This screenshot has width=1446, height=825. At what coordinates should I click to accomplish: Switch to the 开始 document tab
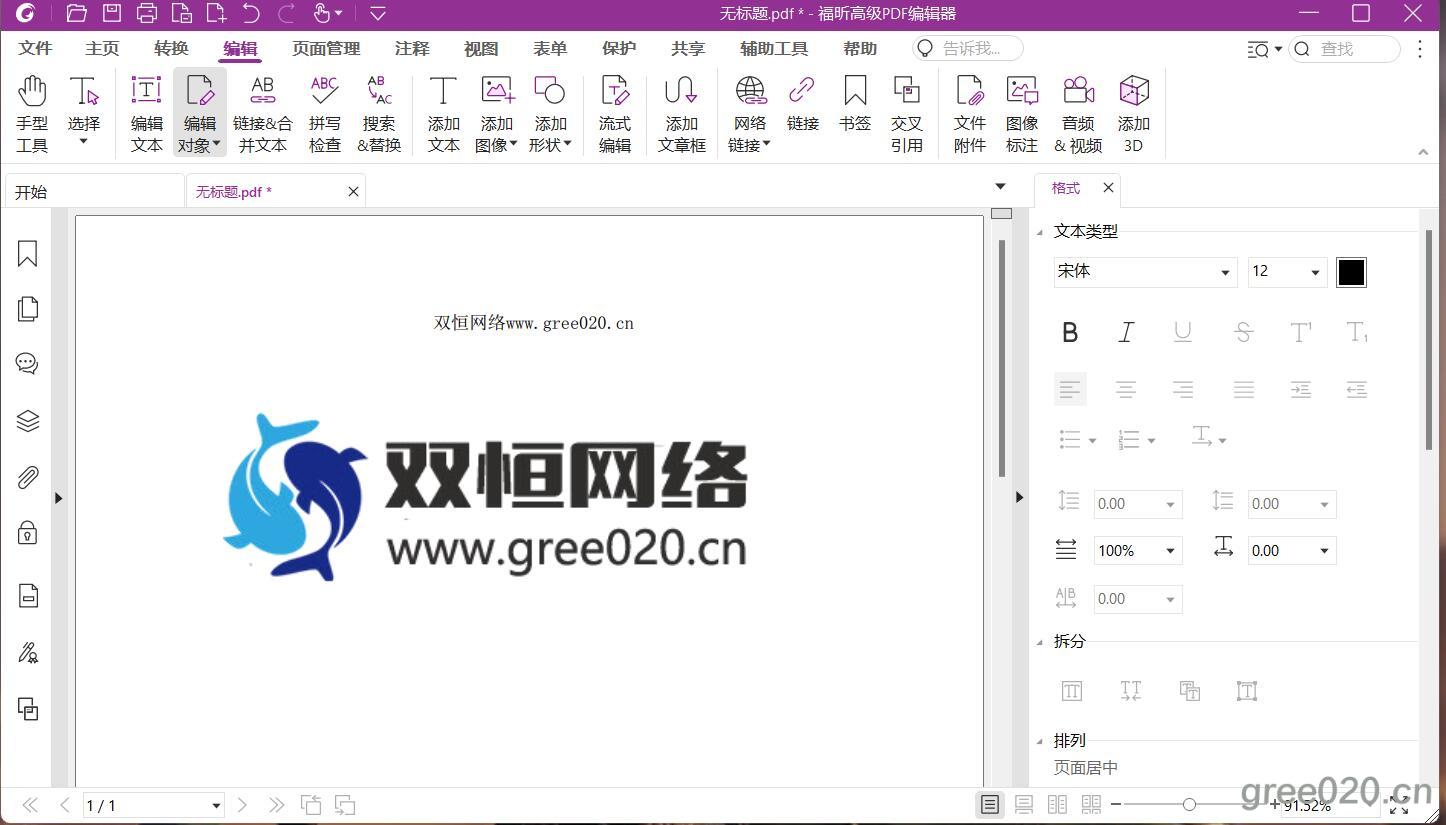tap(94, 192)
